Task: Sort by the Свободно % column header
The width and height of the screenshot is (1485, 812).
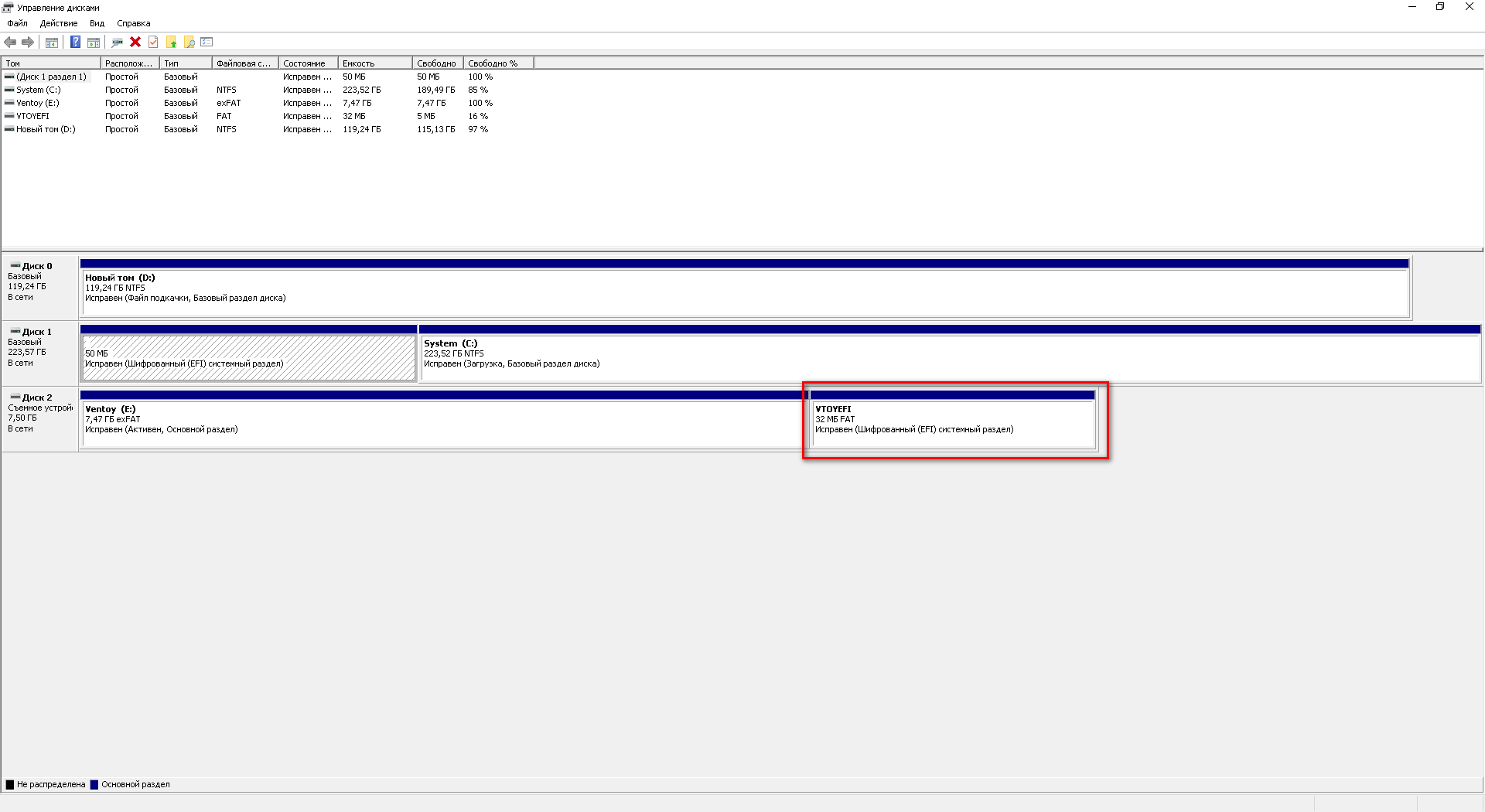Action: click(498, 63)
